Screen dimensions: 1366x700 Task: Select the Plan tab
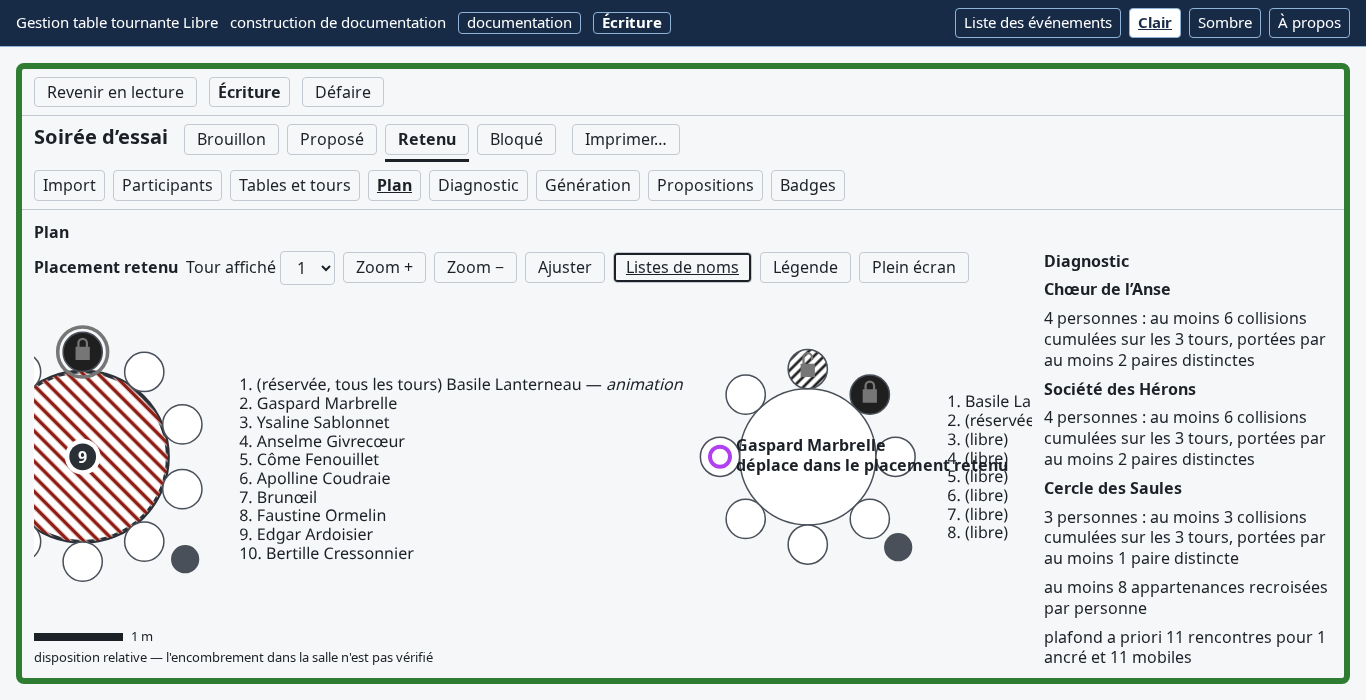(x=395, y=186)
